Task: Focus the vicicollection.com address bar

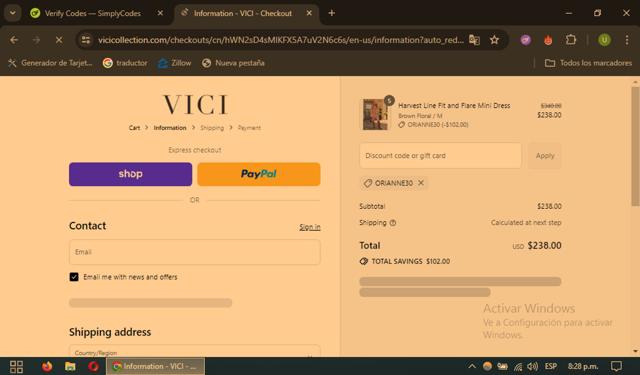Action: pos(280,40)
